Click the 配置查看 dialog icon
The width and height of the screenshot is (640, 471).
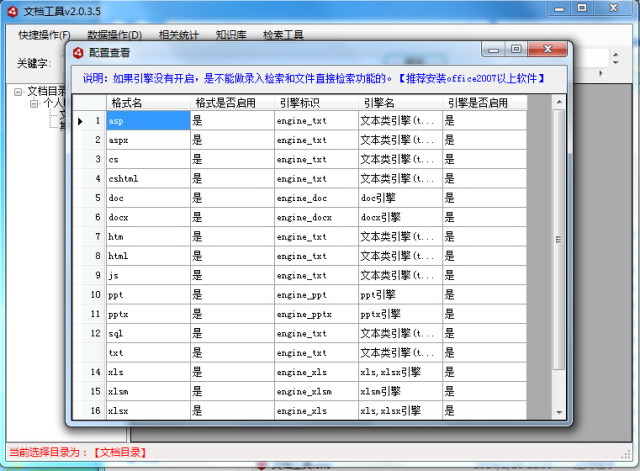(78, 53)
